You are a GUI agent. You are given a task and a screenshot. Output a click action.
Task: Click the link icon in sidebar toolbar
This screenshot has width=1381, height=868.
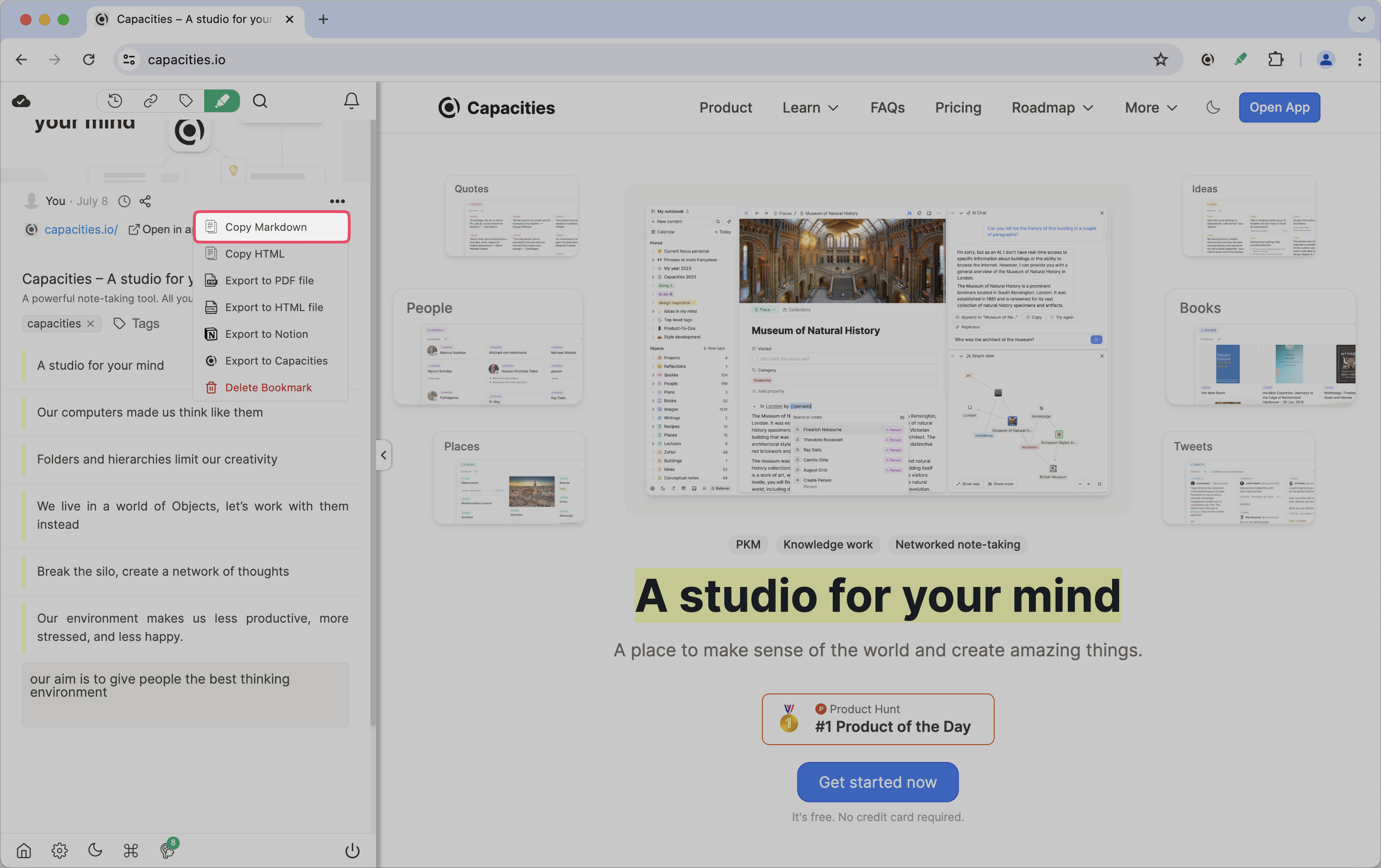[150, 101]
